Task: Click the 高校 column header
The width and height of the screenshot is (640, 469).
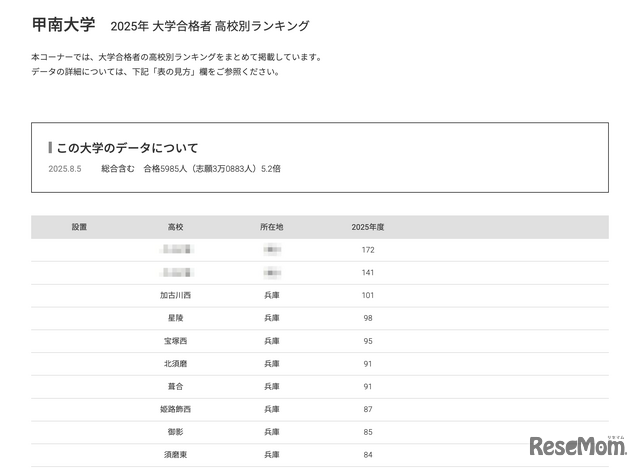Action: (176, 227)
